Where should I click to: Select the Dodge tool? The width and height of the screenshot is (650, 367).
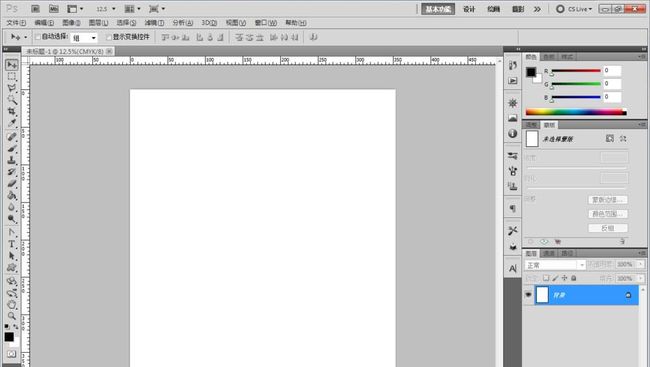(12, 218)
